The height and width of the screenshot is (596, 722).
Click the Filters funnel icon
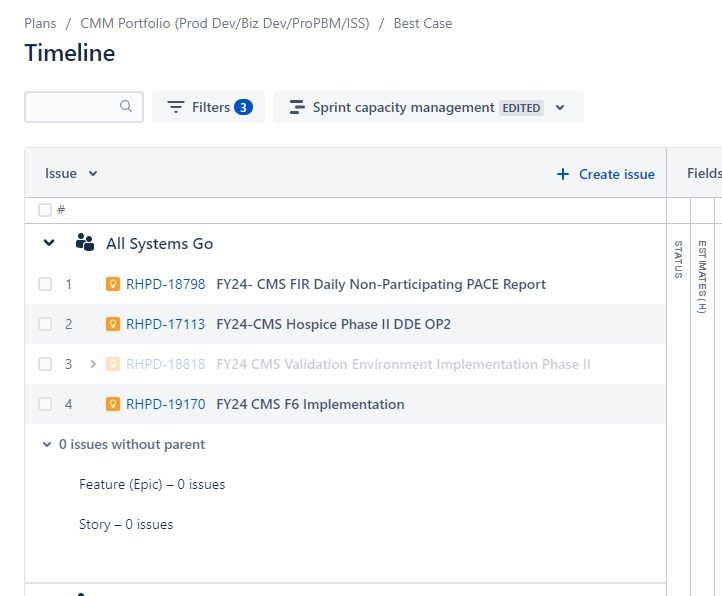point(175,107)
